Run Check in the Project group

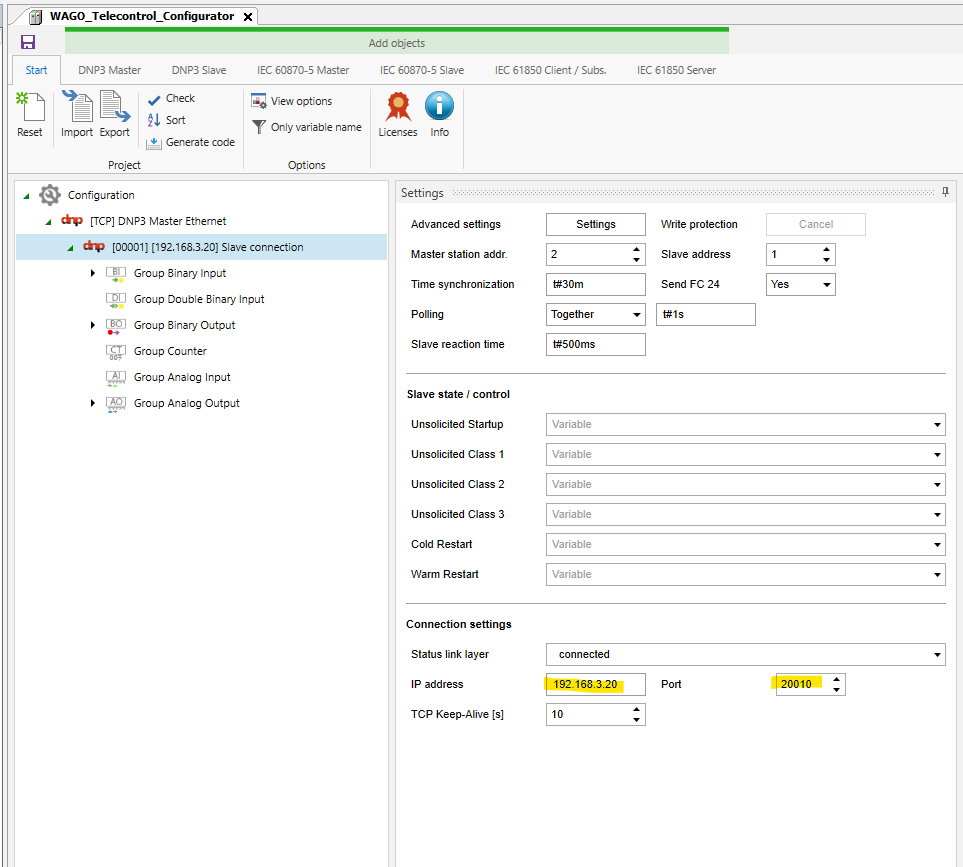(x=171, y=98)
